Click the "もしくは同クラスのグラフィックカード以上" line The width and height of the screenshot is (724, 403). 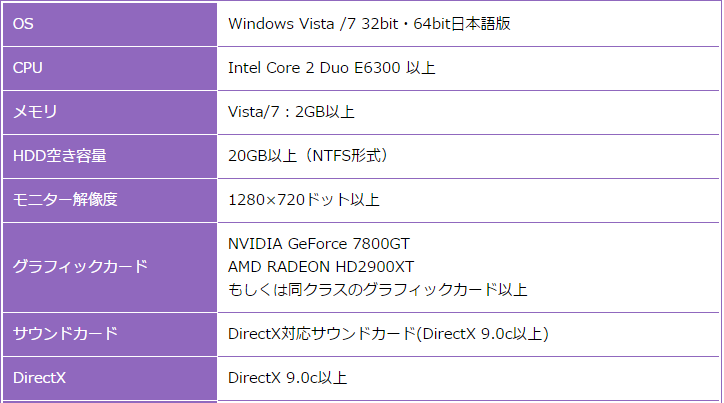[378, 290]
